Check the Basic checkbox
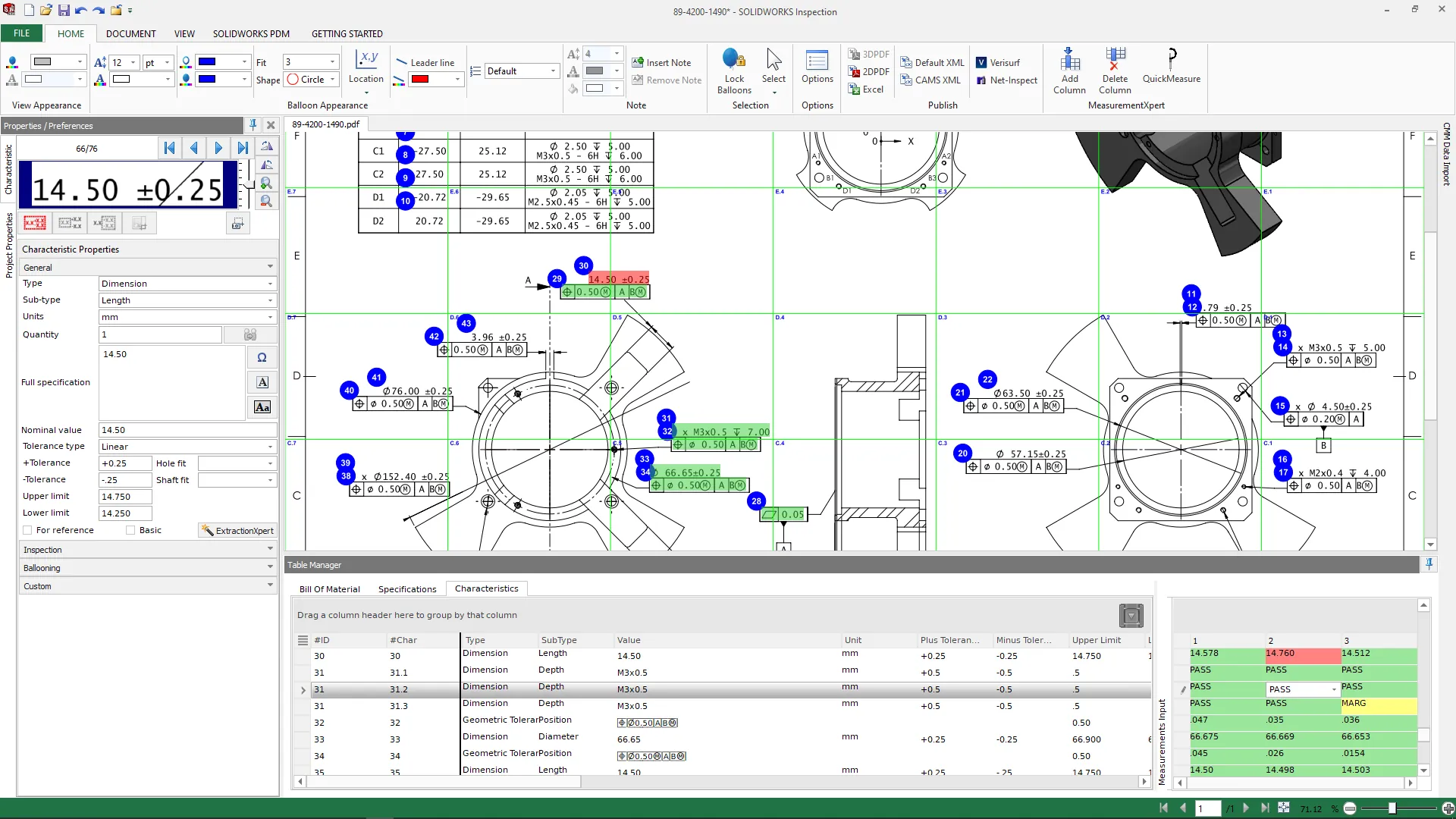Screen dimensions: 1456x819 130,529
